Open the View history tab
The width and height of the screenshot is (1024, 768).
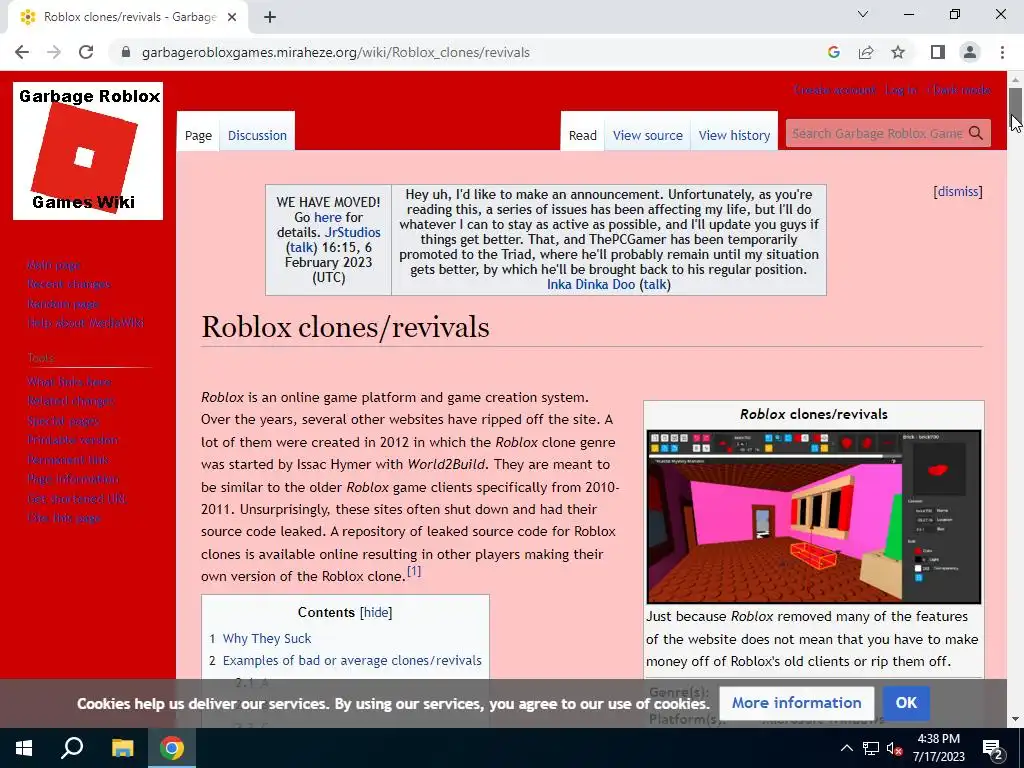coord(734,135)
